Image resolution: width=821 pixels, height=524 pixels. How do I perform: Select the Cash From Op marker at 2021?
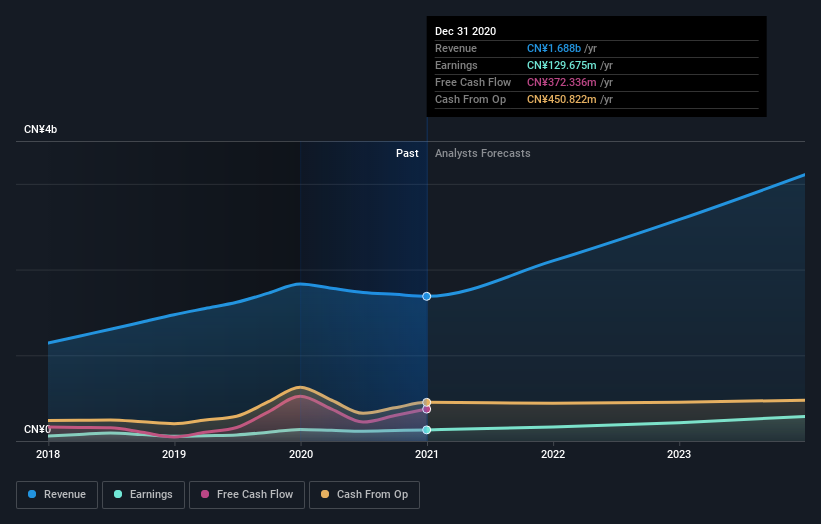(x=427, y=403)
